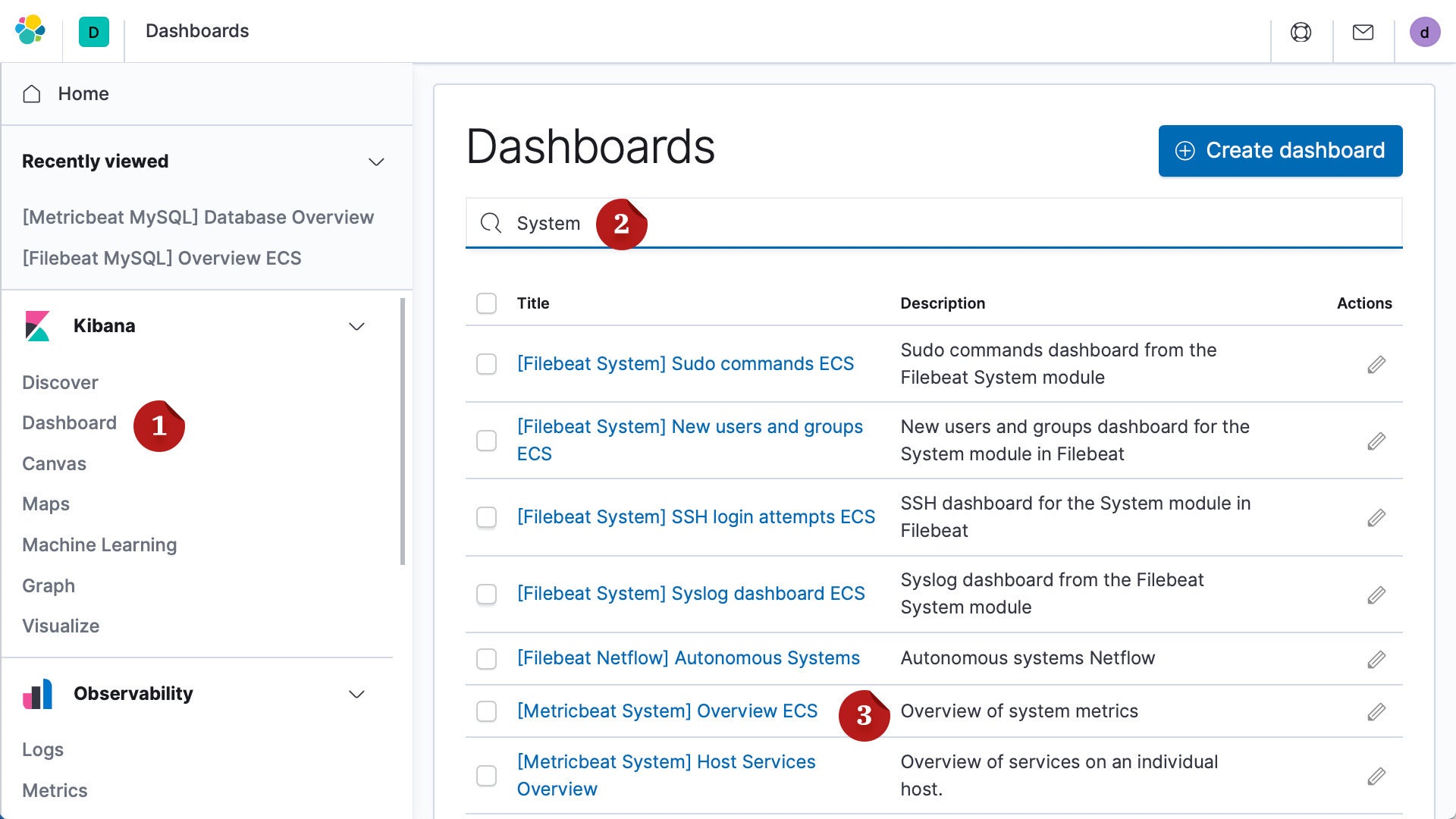Check the Syslog dashboard ECS row

point(486,594)
